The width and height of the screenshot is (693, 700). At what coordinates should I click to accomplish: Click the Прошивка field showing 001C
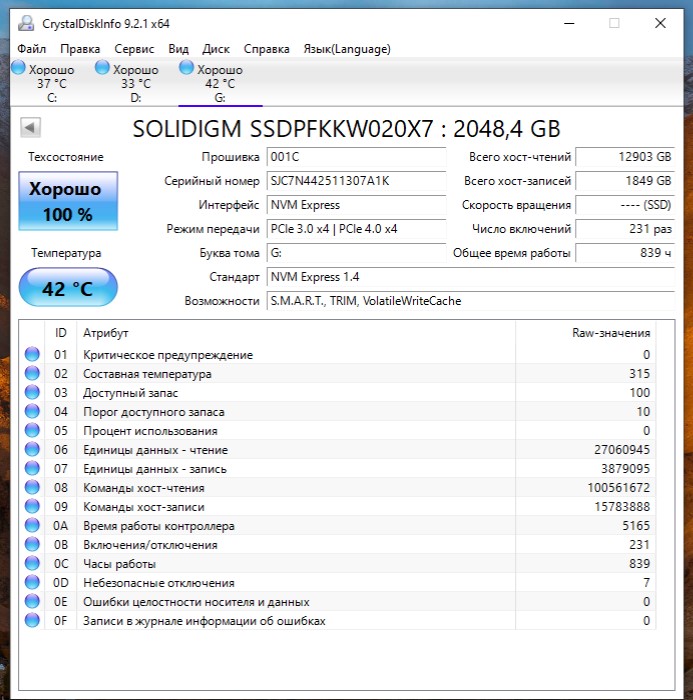pos(356,157)
